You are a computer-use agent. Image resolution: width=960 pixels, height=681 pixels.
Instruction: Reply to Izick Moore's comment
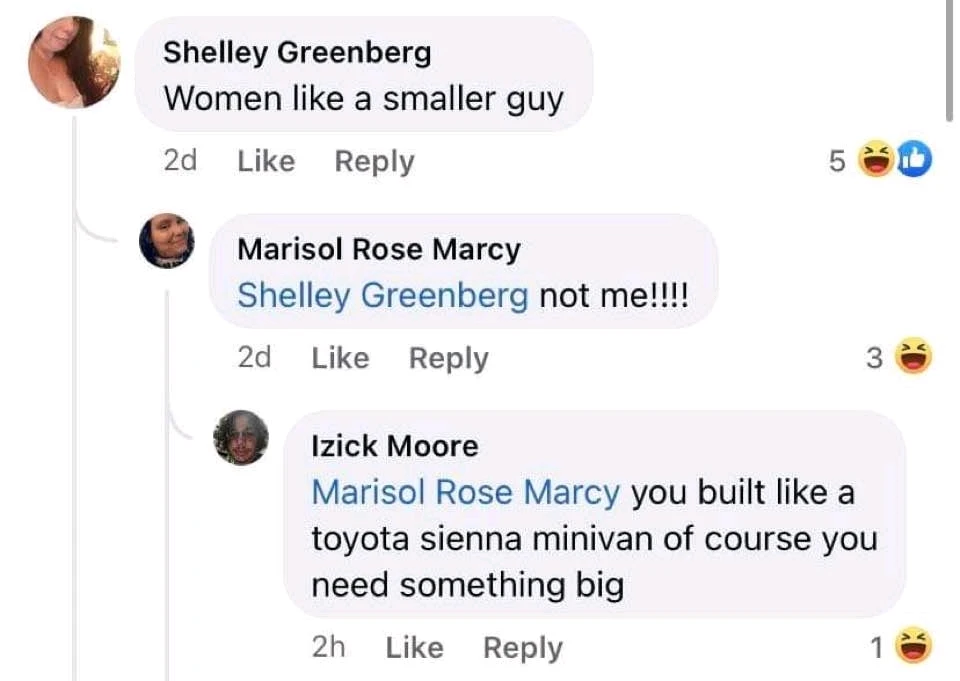tap(523, 648)
